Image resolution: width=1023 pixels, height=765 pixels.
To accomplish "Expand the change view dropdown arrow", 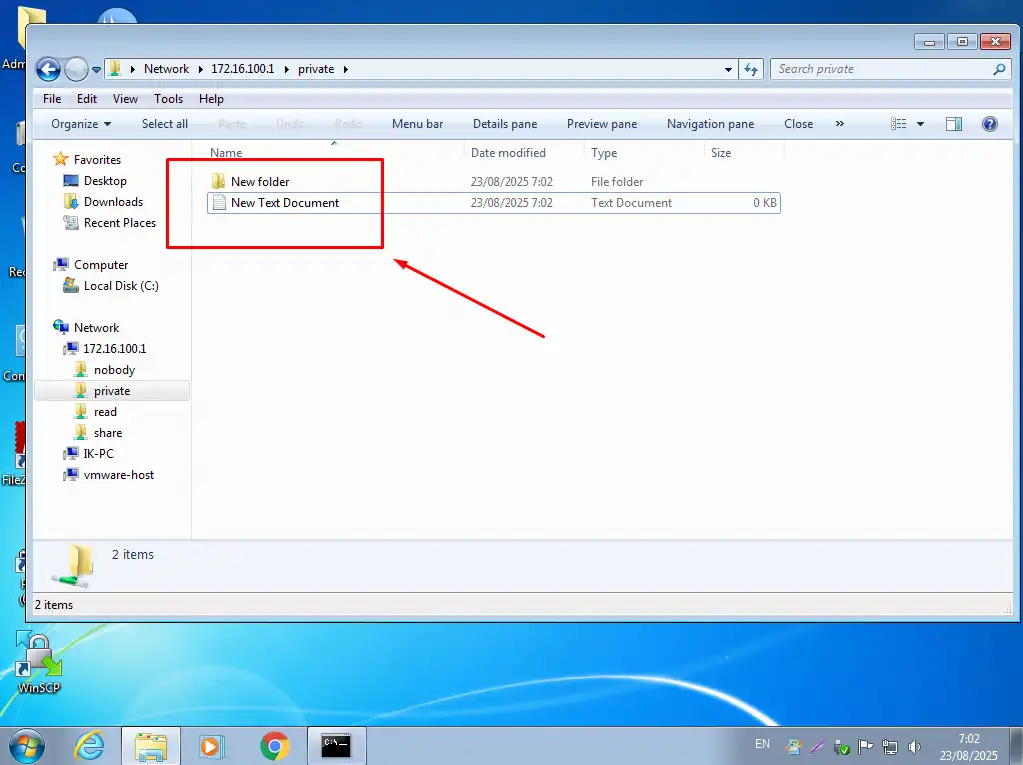I will tap(920, 124).
